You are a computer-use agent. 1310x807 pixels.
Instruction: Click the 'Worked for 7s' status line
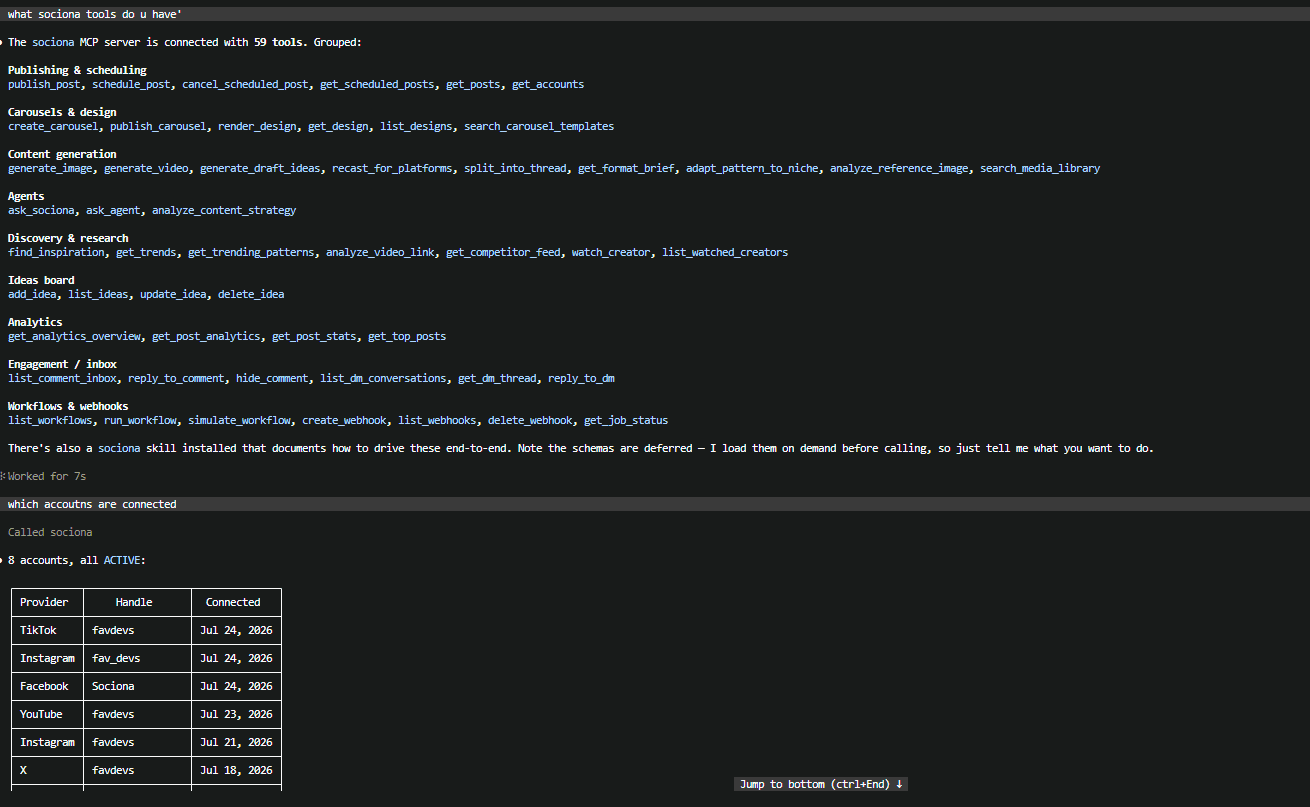(x=47, y=476)
